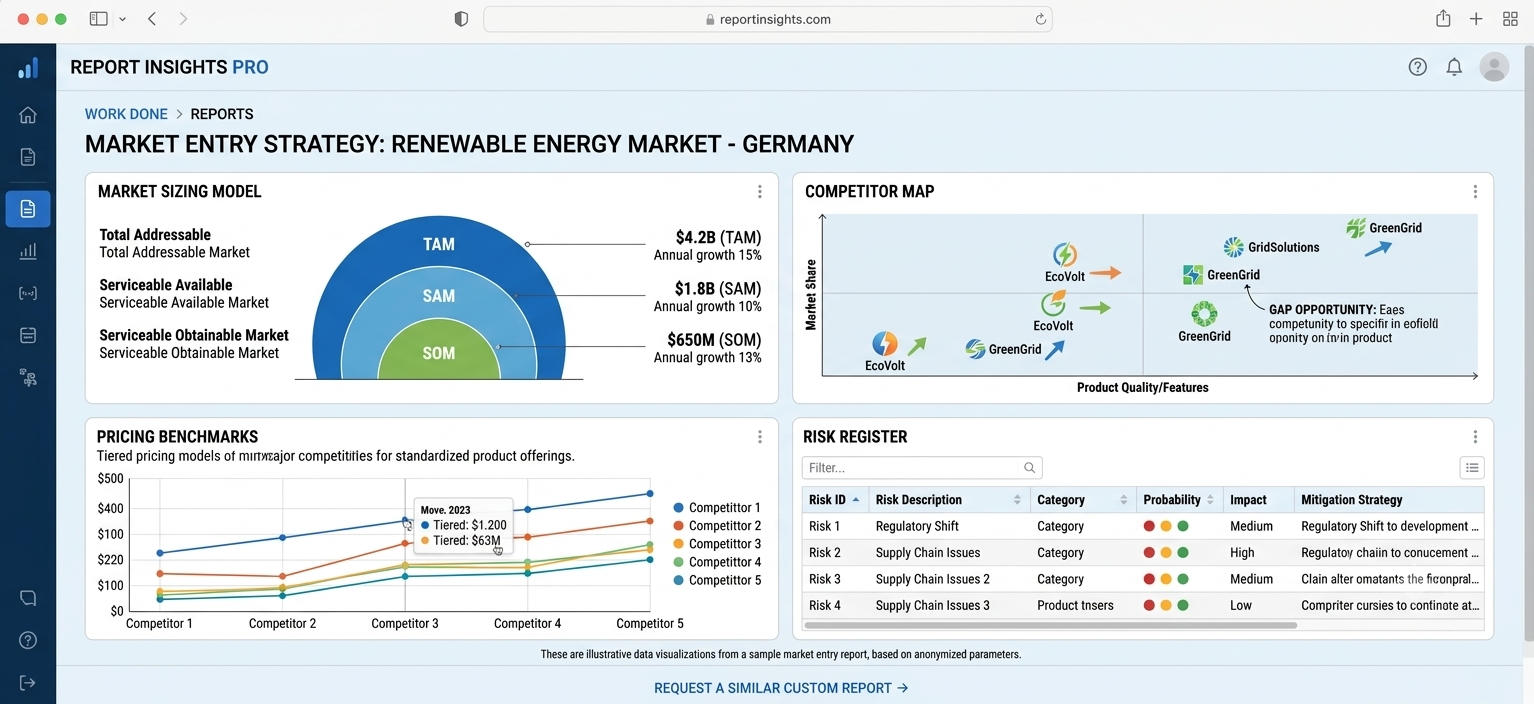Click the Mitigation Strategy column header
Viewport: 1534px width, 704px height.
(1352, 500)
